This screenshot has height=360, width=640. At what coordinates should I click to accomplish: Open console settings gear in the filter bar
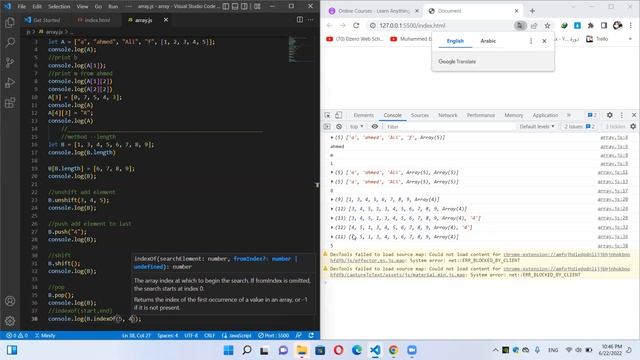[633, 127]
